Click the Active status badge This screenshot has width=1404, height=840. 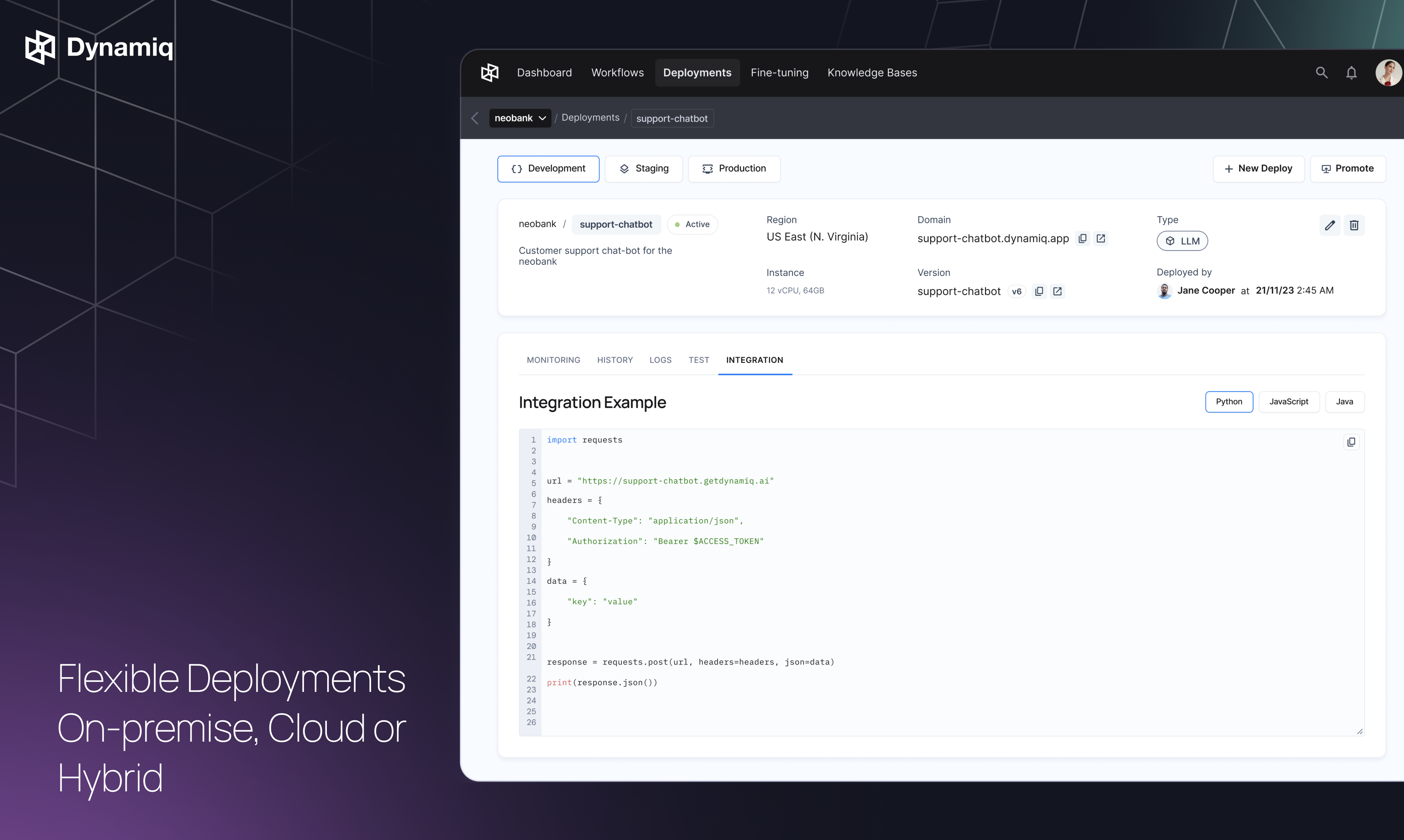[x=692, y=224]
